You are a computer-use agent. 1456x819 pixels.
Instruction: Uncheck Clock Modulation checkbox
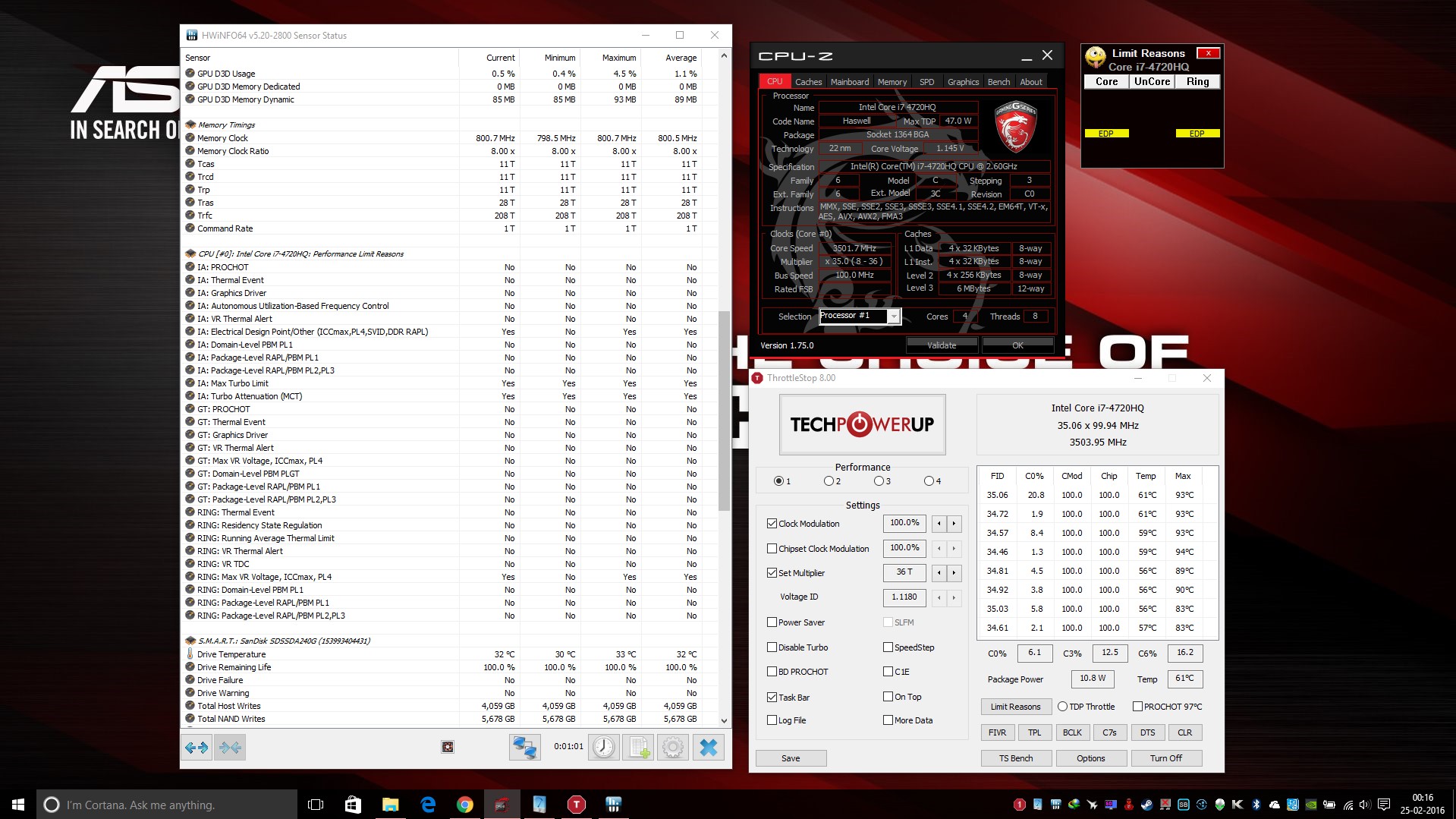click(x=772, y=524)
